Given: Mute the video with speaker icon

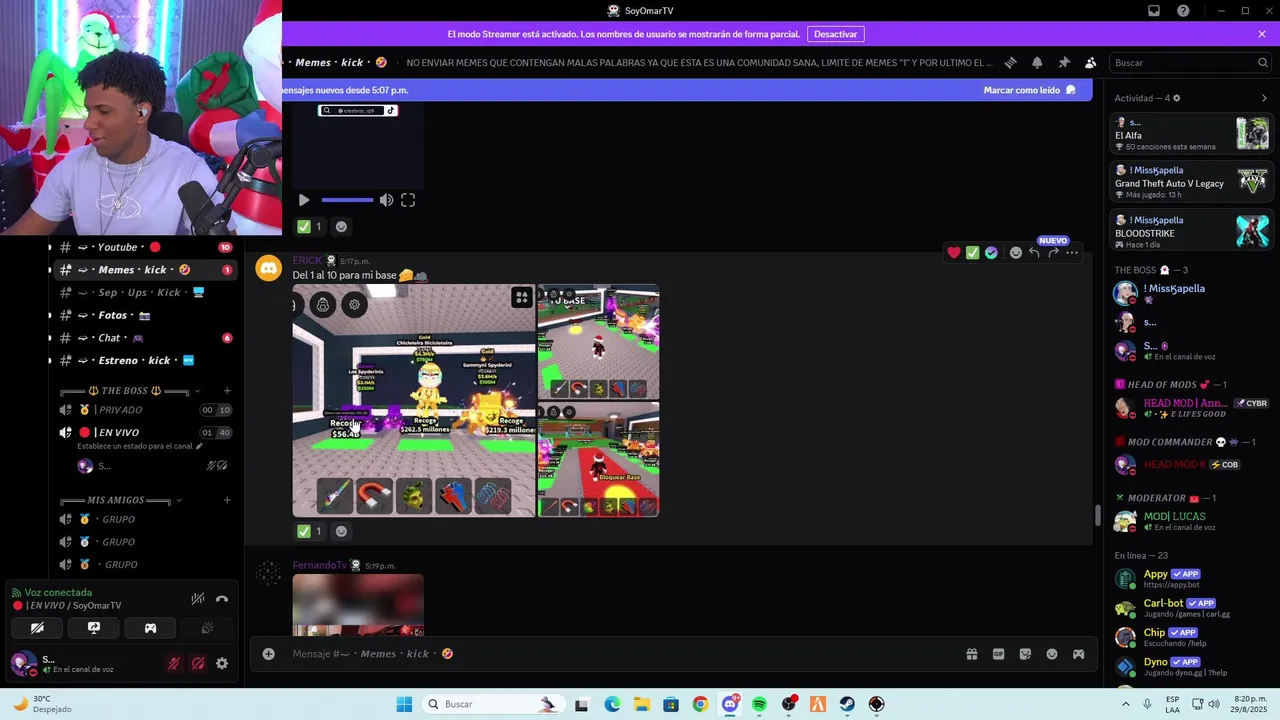Looking at the screenshot, I should (386, 200).
